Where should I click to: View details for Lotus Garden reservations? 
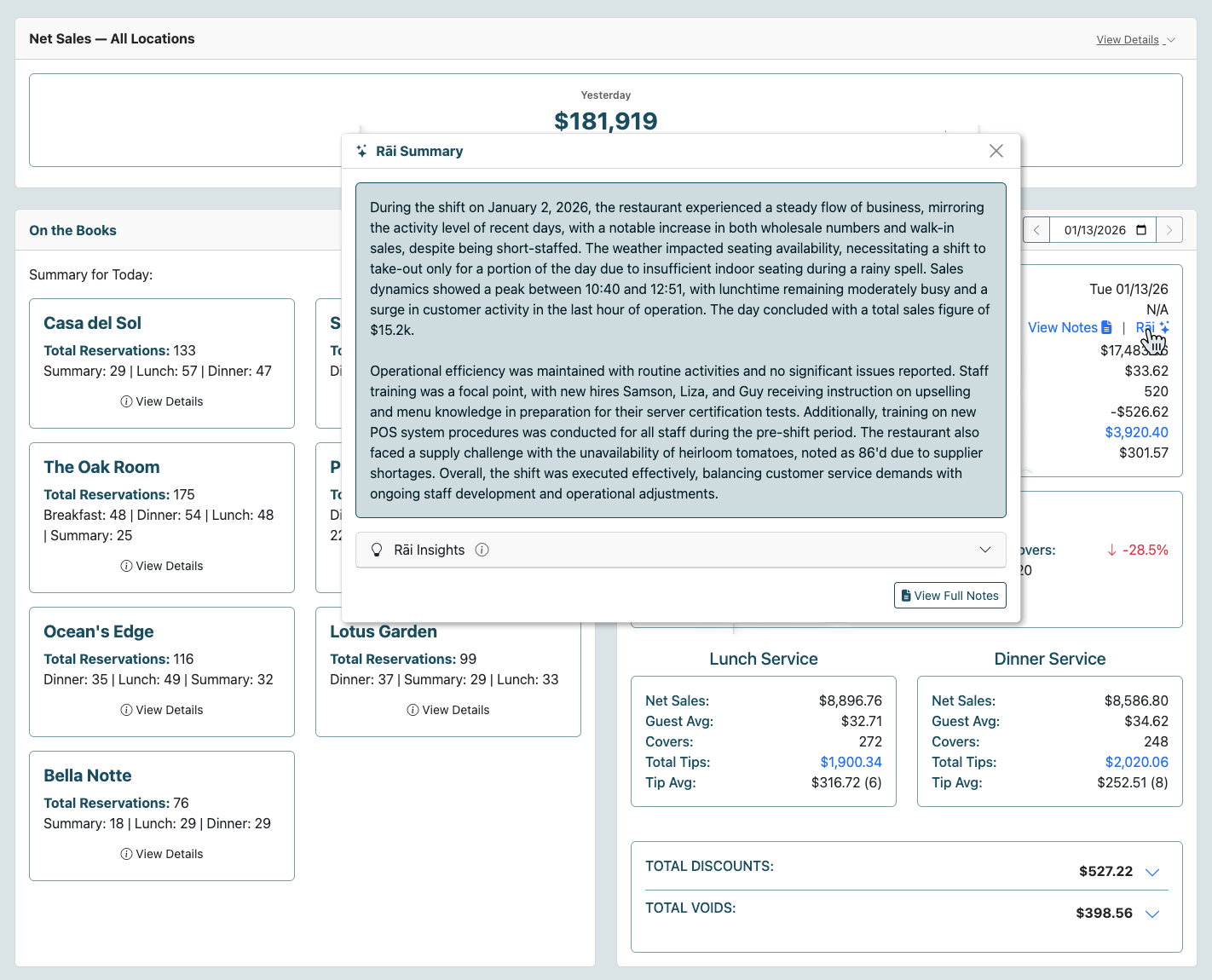(x=447, y=709)
